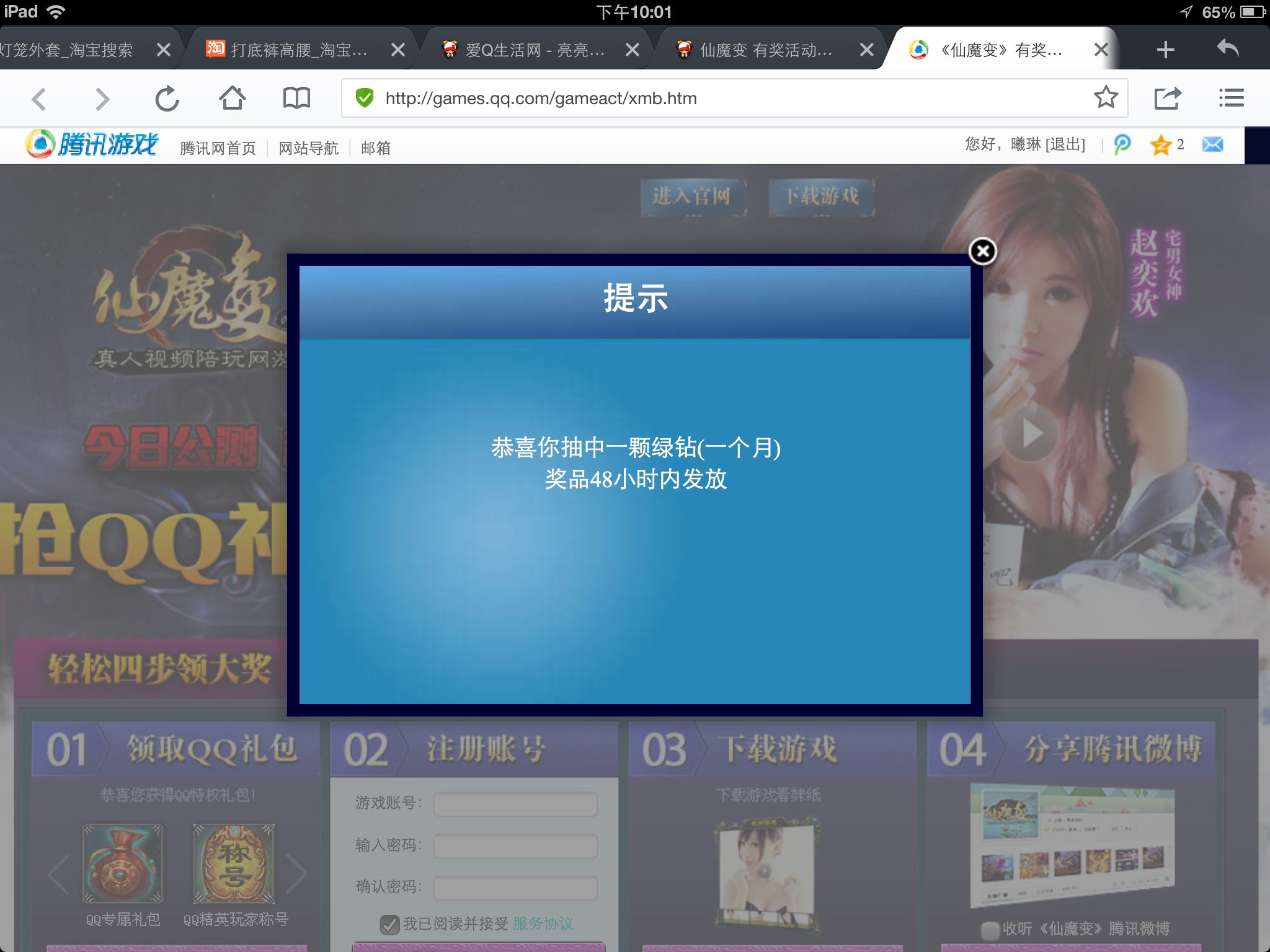
Task: Tap the undo arrow in the tab bar
Action: click(1228, 48)
